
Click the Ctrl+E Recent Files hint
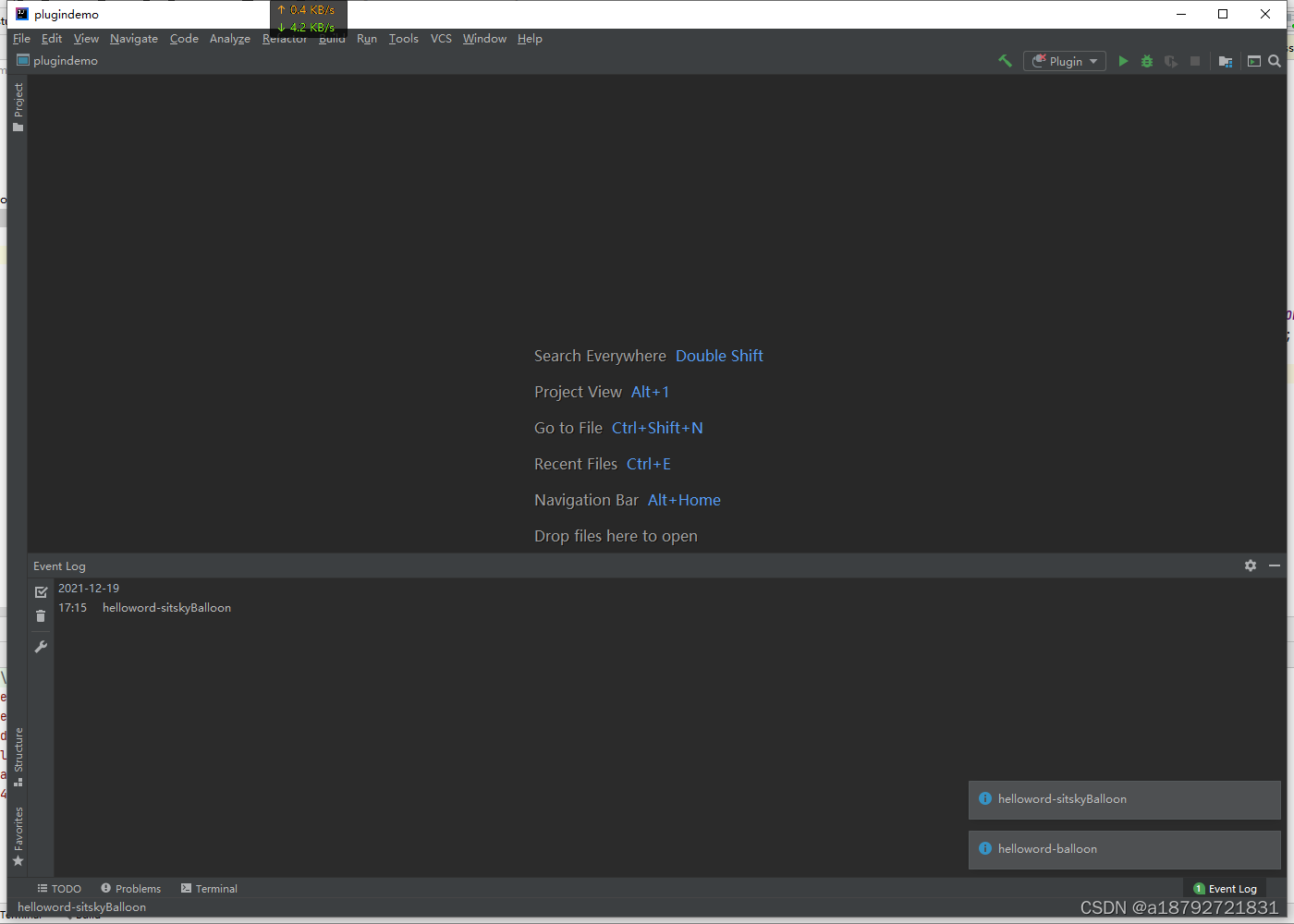(649, 464)
